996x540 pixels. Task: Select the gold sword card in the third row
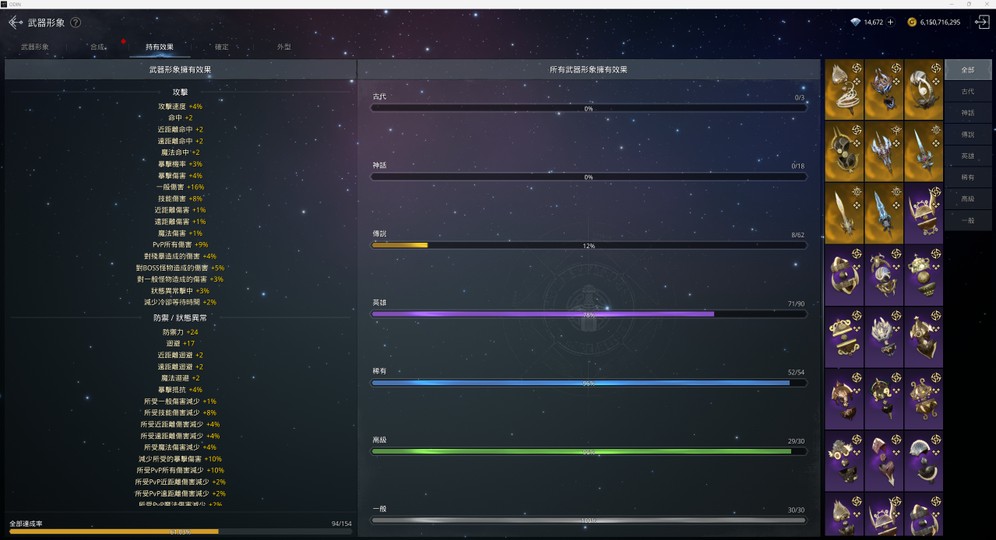844,212
